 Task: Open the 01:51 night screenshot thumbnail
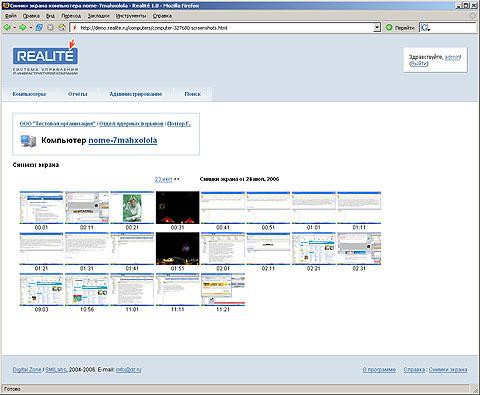(x=177, y=249)
